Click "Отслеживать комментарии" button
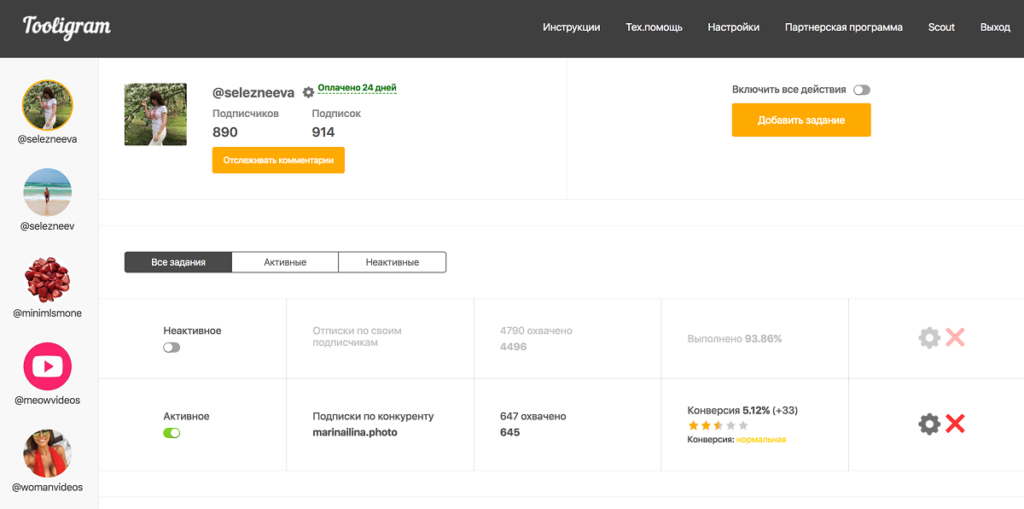The height and width of the screenshot is (509, 1024). [x=278, y=160]
